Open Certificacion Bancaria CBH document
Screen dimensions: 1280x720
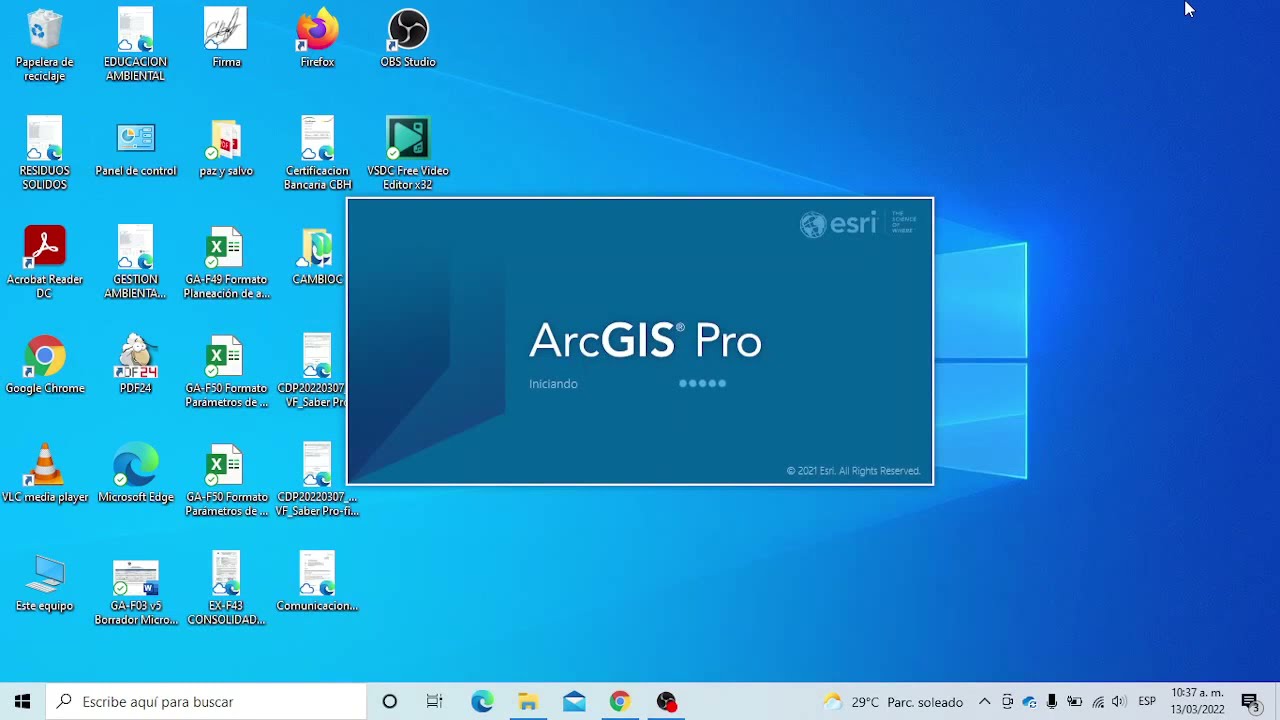[317, 153]
